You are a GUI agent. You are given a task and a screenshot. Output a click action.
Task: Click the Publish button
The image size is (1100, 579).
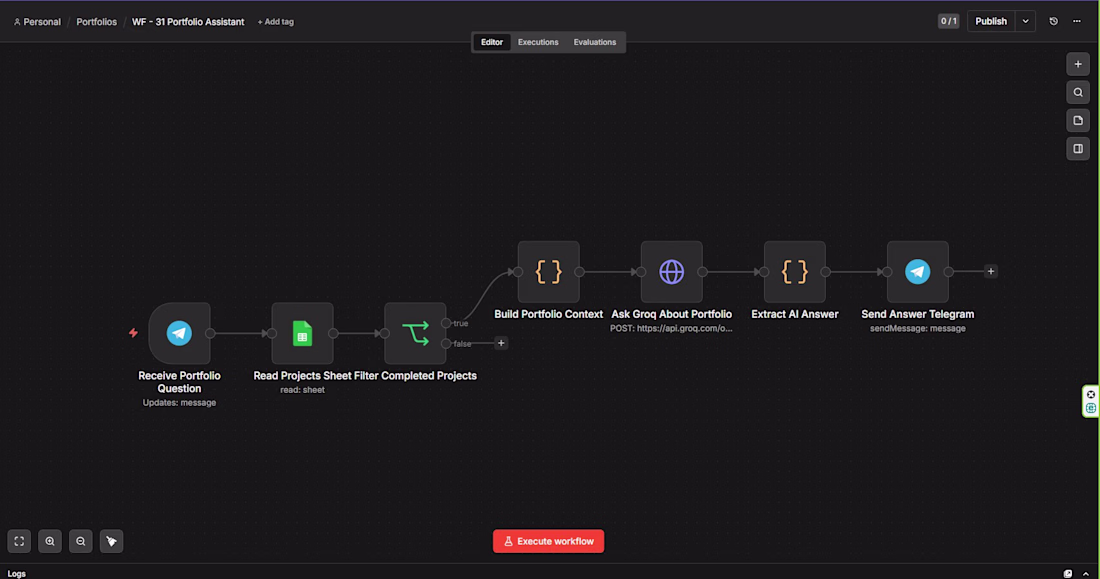coord(991,21)
